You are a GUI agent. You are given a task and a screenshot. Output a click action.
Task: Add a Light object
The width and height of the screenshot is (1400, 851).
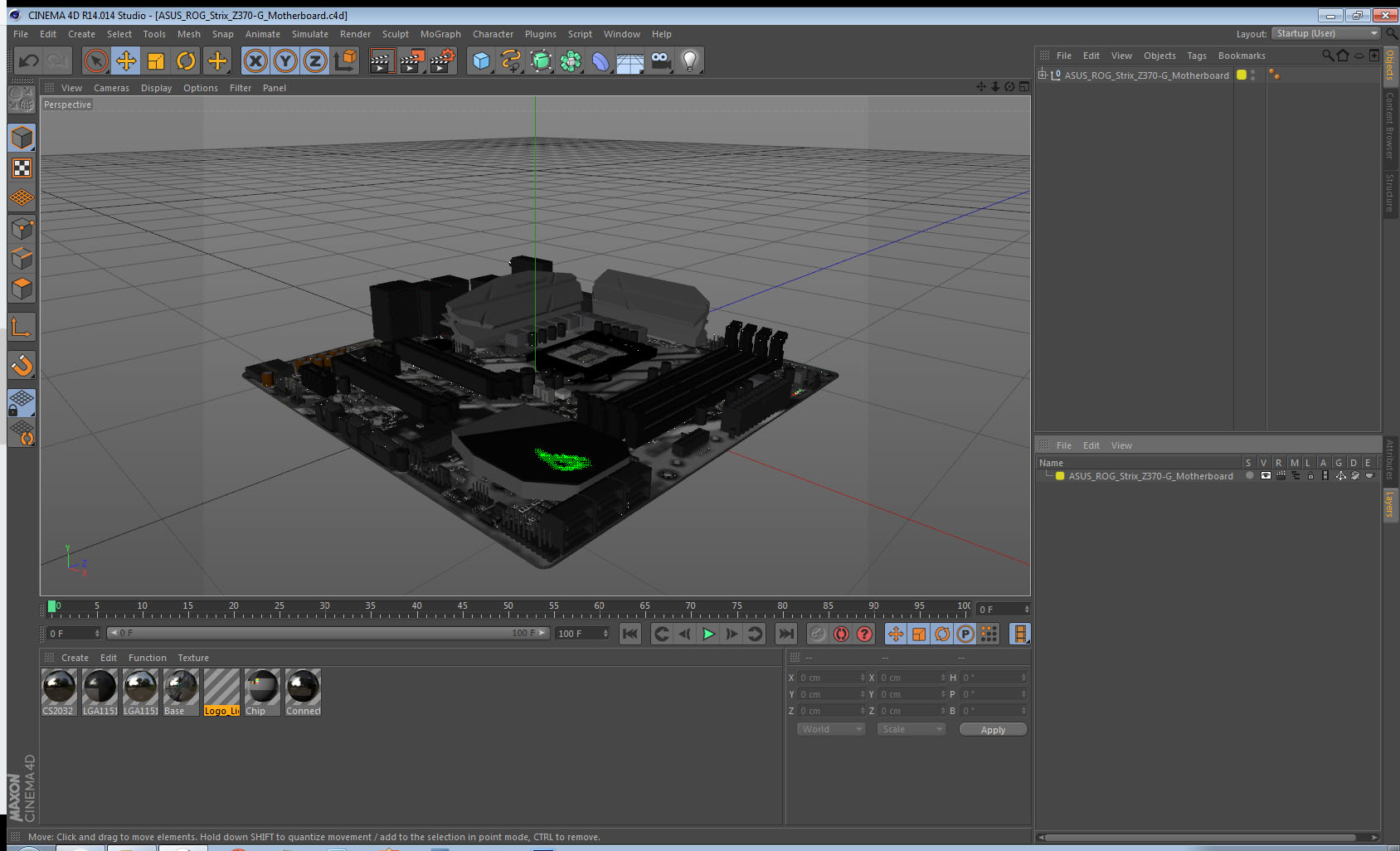click(x=690, y=61)
